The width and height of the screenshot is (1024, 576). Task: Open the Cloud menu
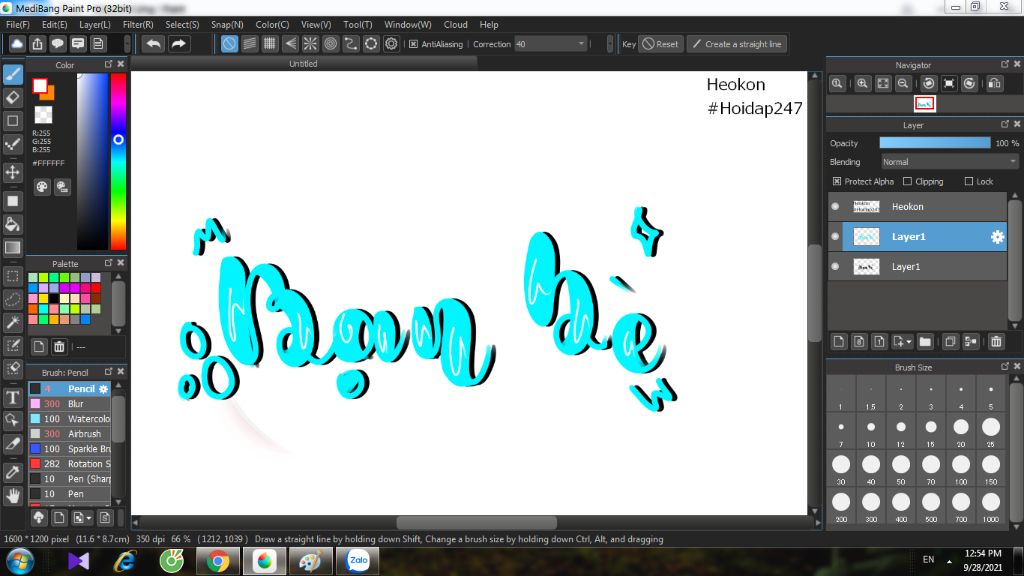pos(455,24)
